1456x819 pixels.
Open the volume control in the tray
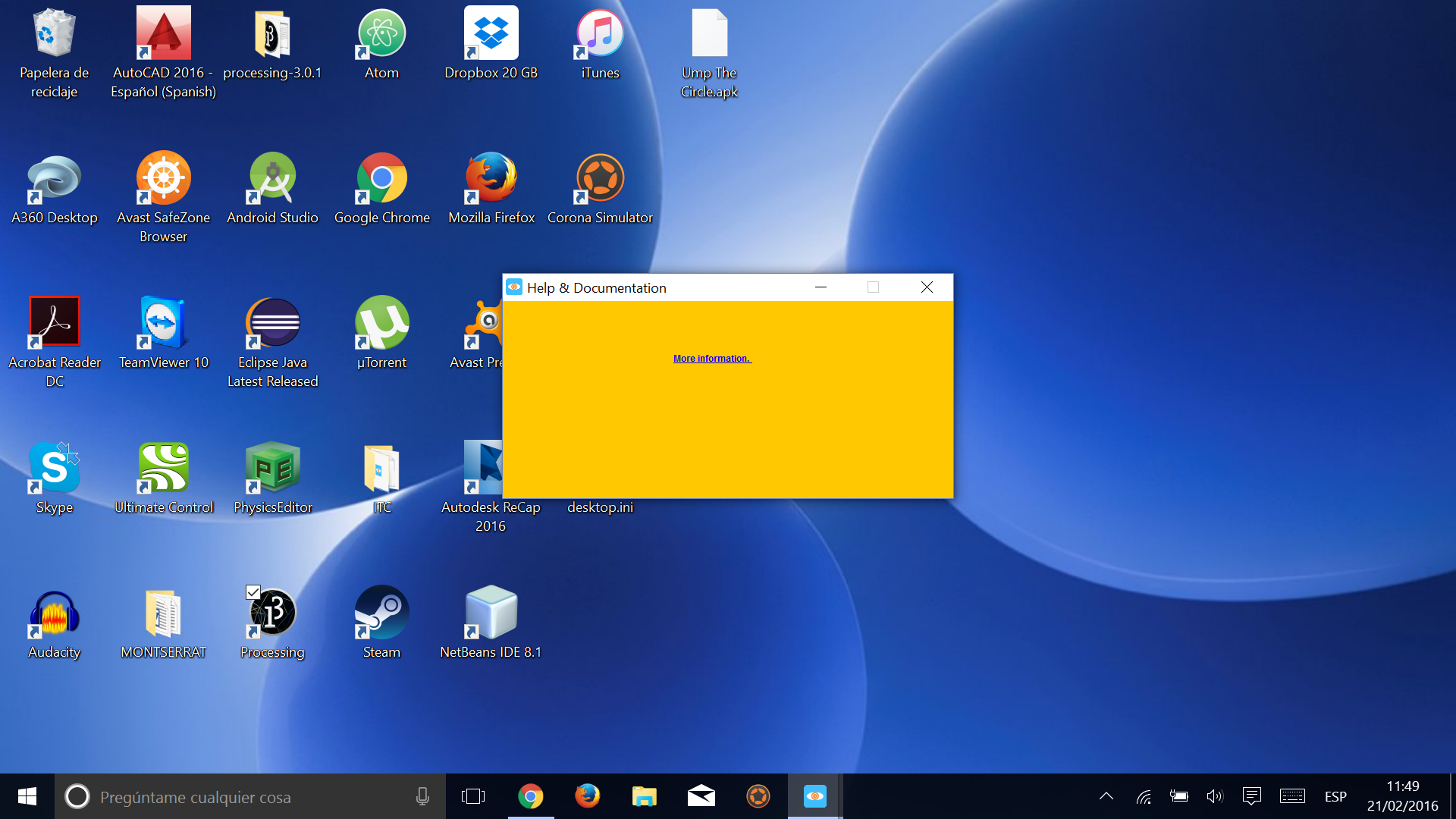(x=1214, y=796)
